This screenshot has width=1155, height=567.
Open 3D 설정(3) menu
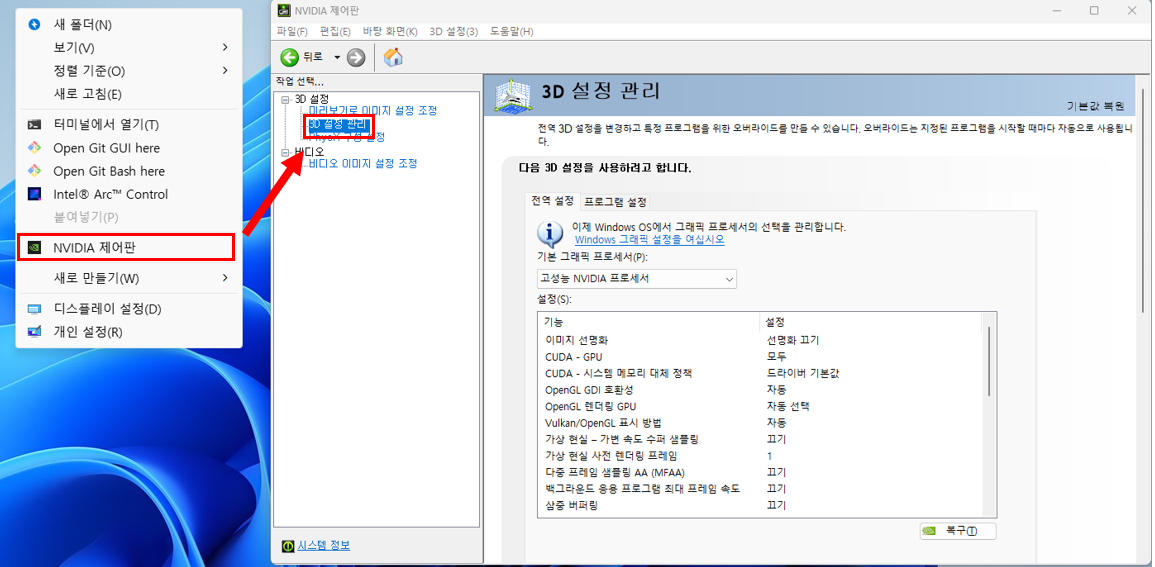pyautogui.click(x=454, y=32)
